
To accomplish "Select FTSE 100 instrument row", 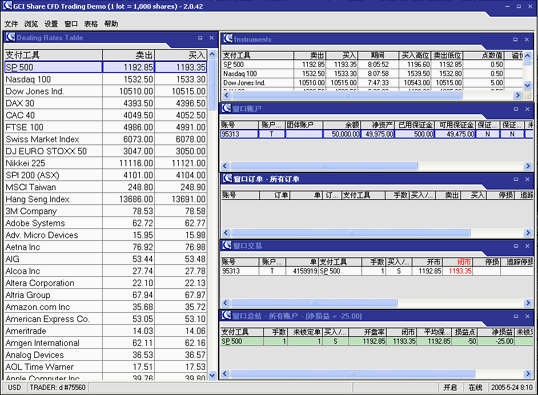I will (x=106, y=127).
